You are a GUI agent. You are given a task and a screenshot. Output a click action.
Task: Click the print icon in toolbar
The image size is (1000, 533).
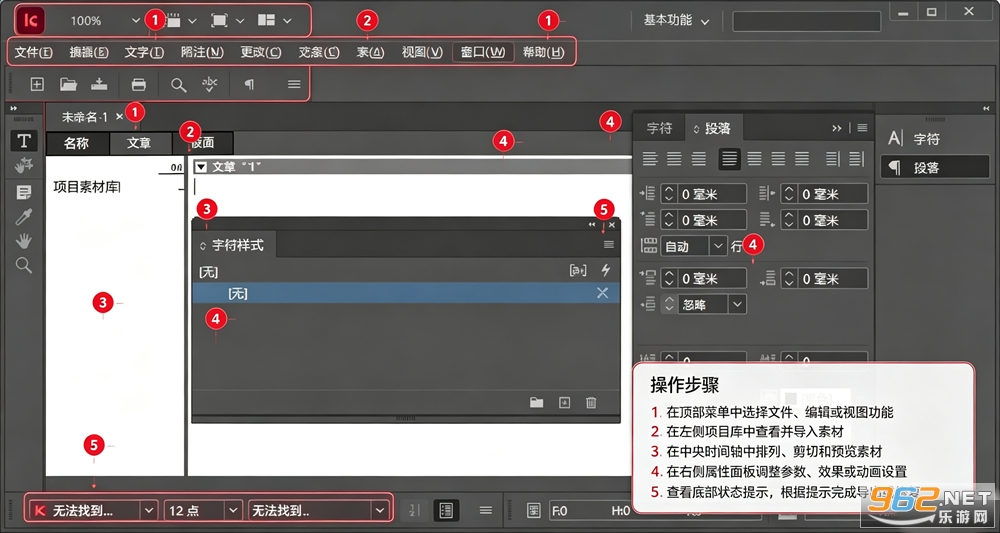(x=138, y=84)
